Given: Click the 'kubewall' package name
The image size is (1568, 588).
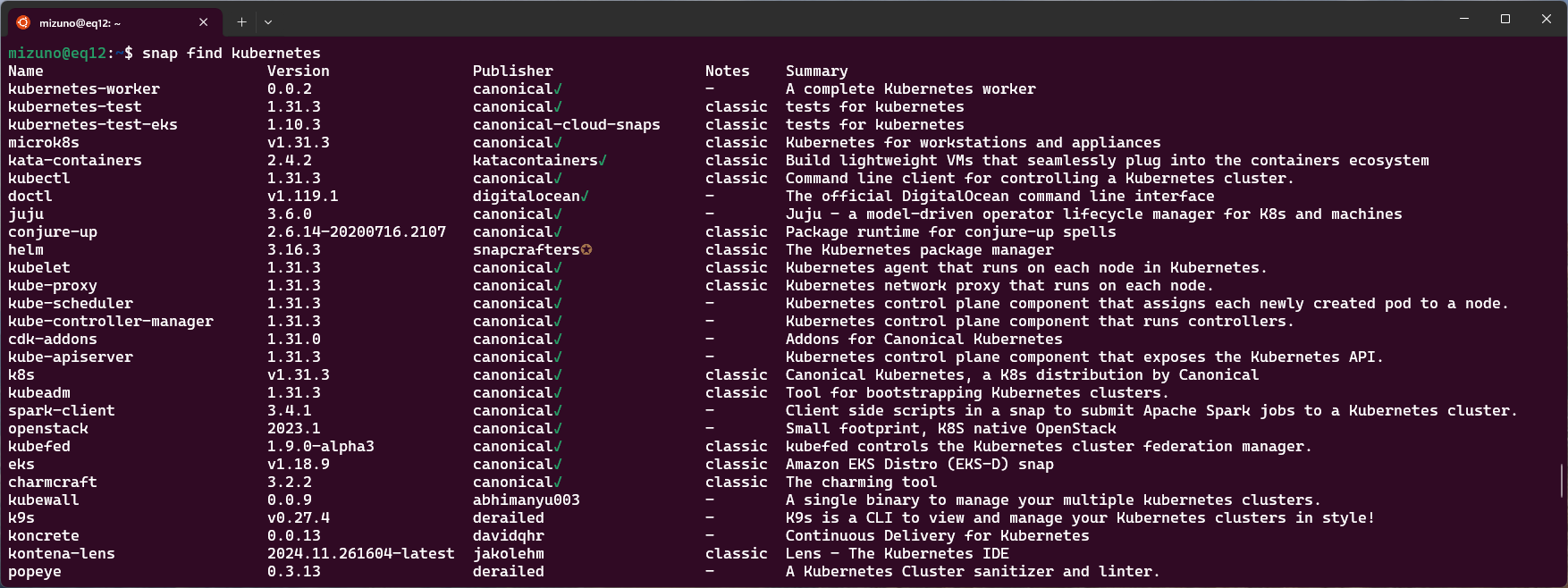Looking at the screenshot, I should pos(44,500).
